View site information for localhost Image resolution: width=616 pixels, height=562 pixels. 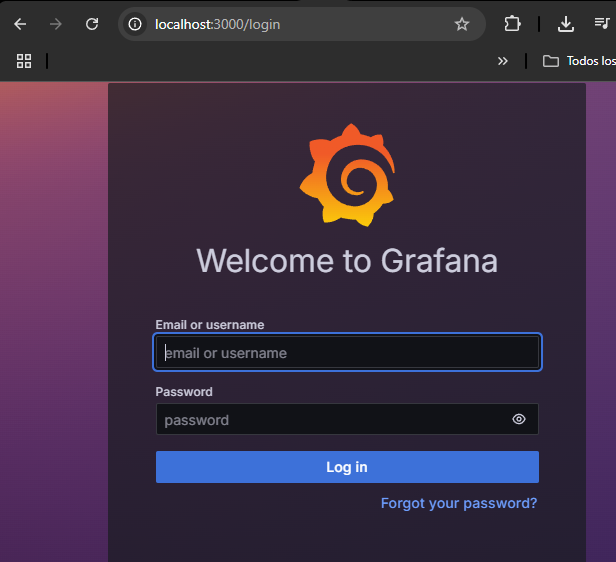click(x=136, y=24)
